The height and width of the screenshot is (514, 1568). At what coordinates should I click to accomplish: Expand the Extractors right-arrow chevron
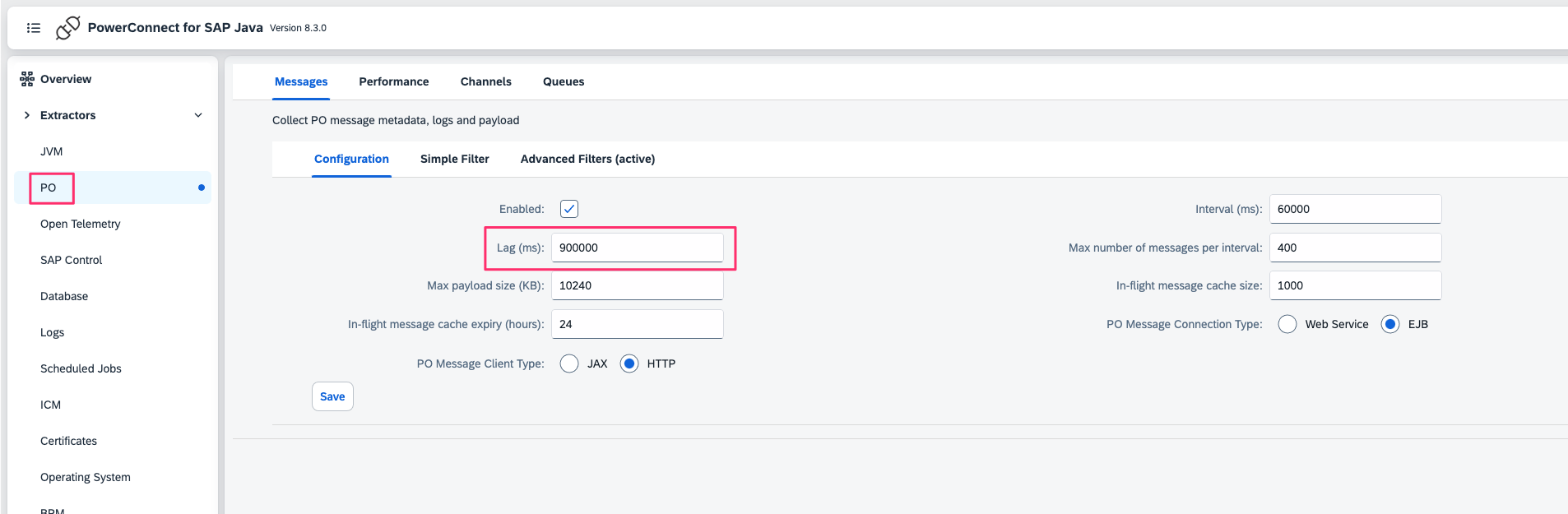(27, 115)
